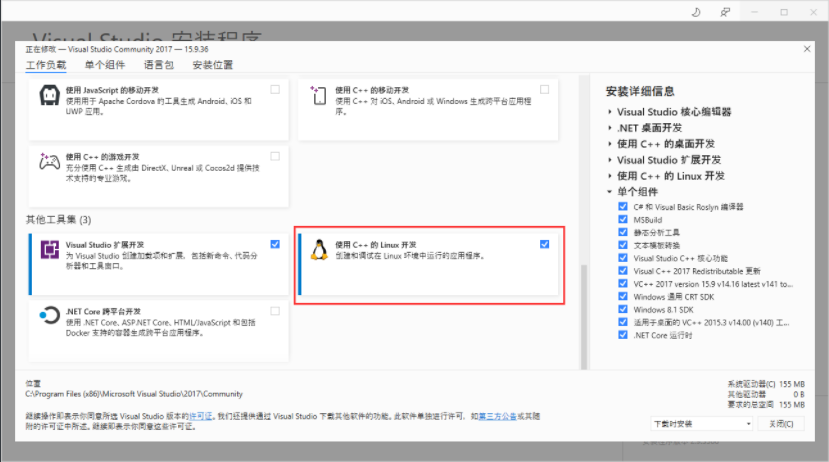
Task: Click the install path C:\Program Files (x86) text
Action: 134,394
